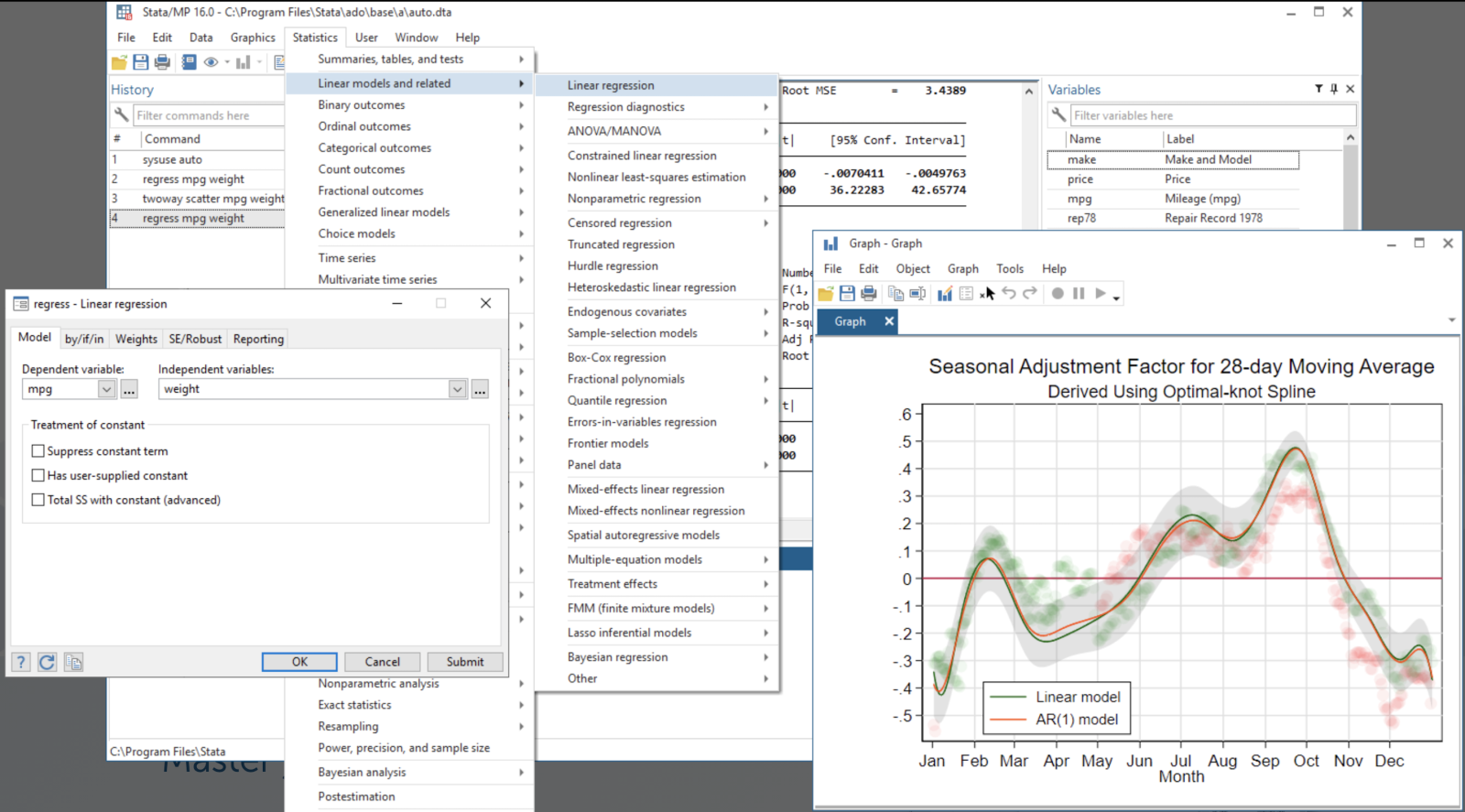Choose Quantile regression from submenu
1465x812 pixels.
coord(656,401)
